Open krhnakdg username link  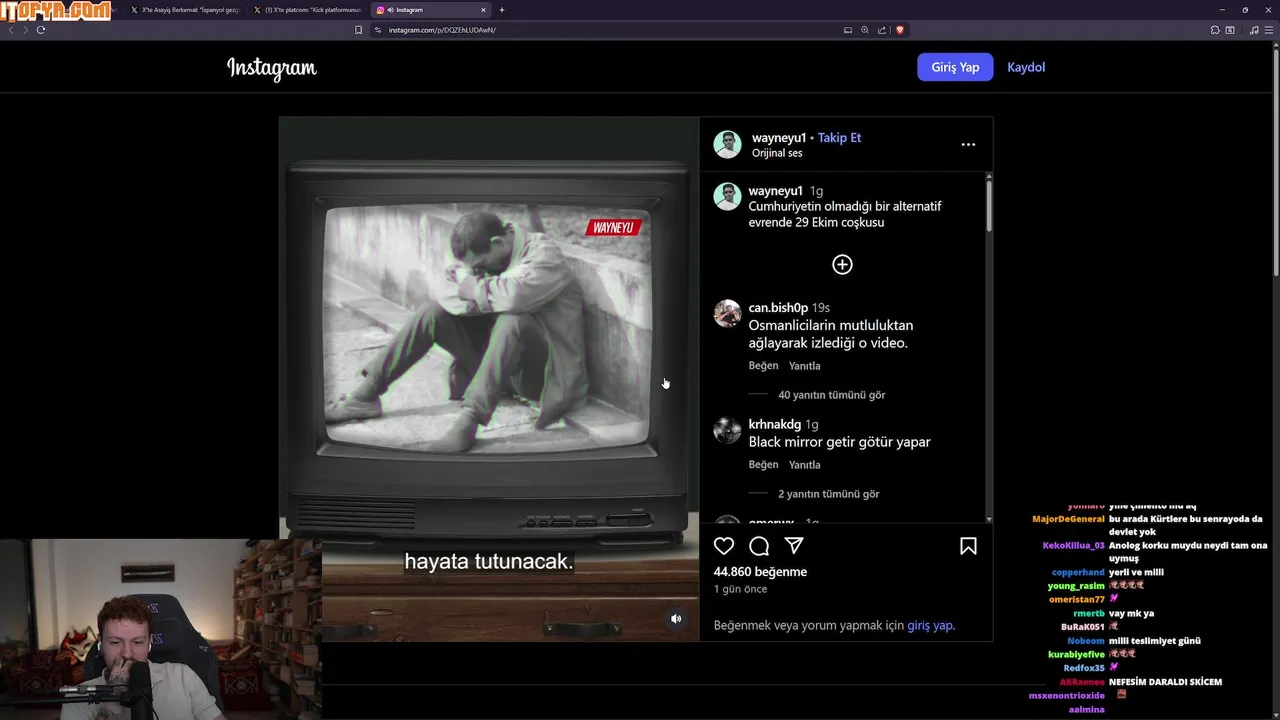point(775,424)
